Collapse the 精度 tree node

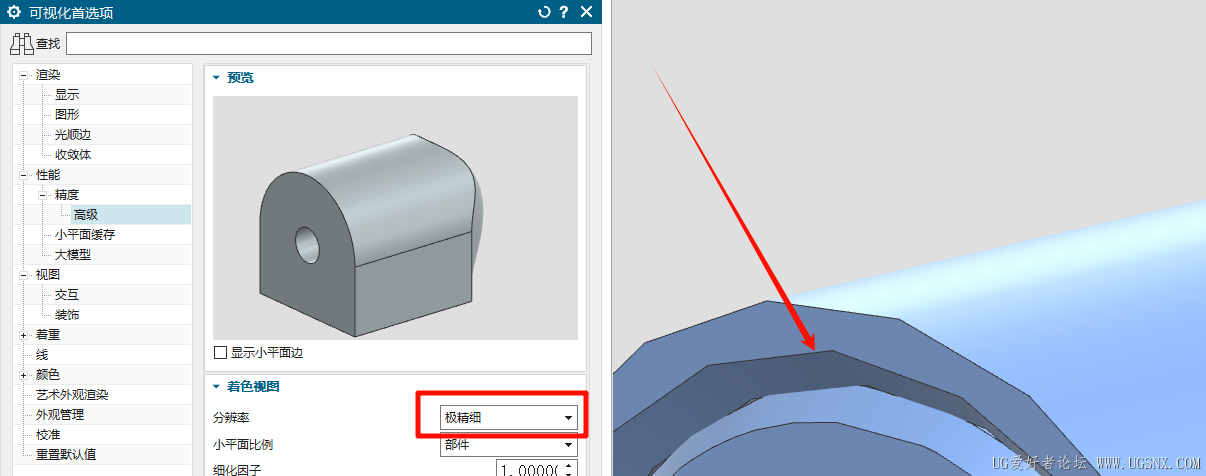[43, 195]
